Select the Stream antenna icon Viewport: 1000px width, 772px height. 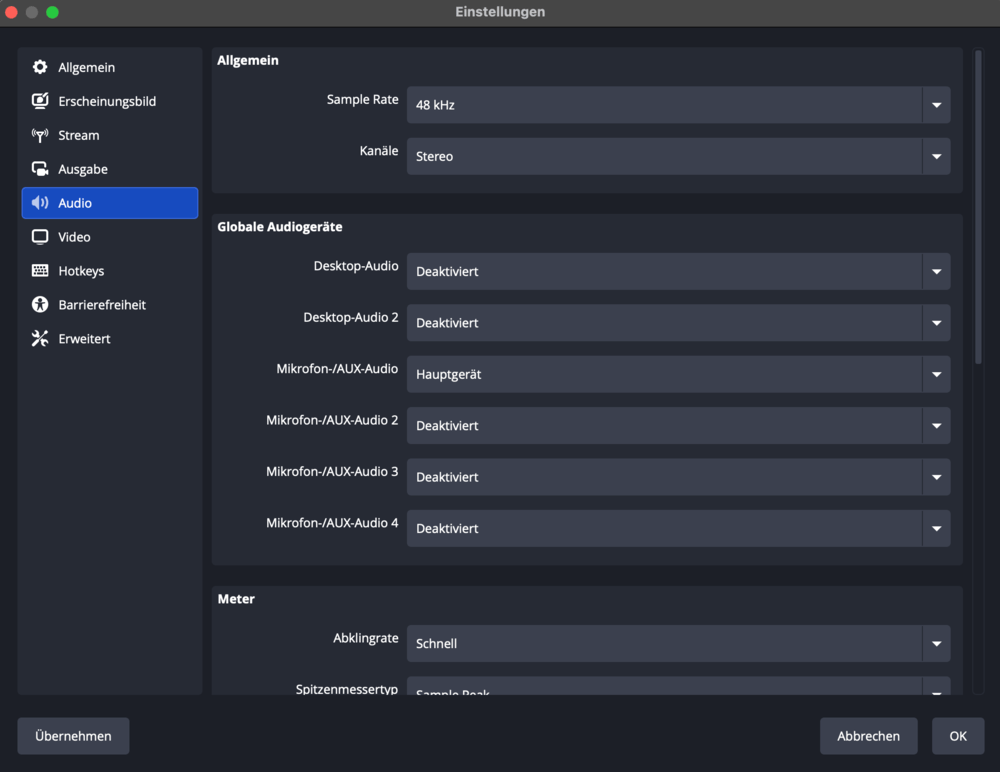click(40, 135)
